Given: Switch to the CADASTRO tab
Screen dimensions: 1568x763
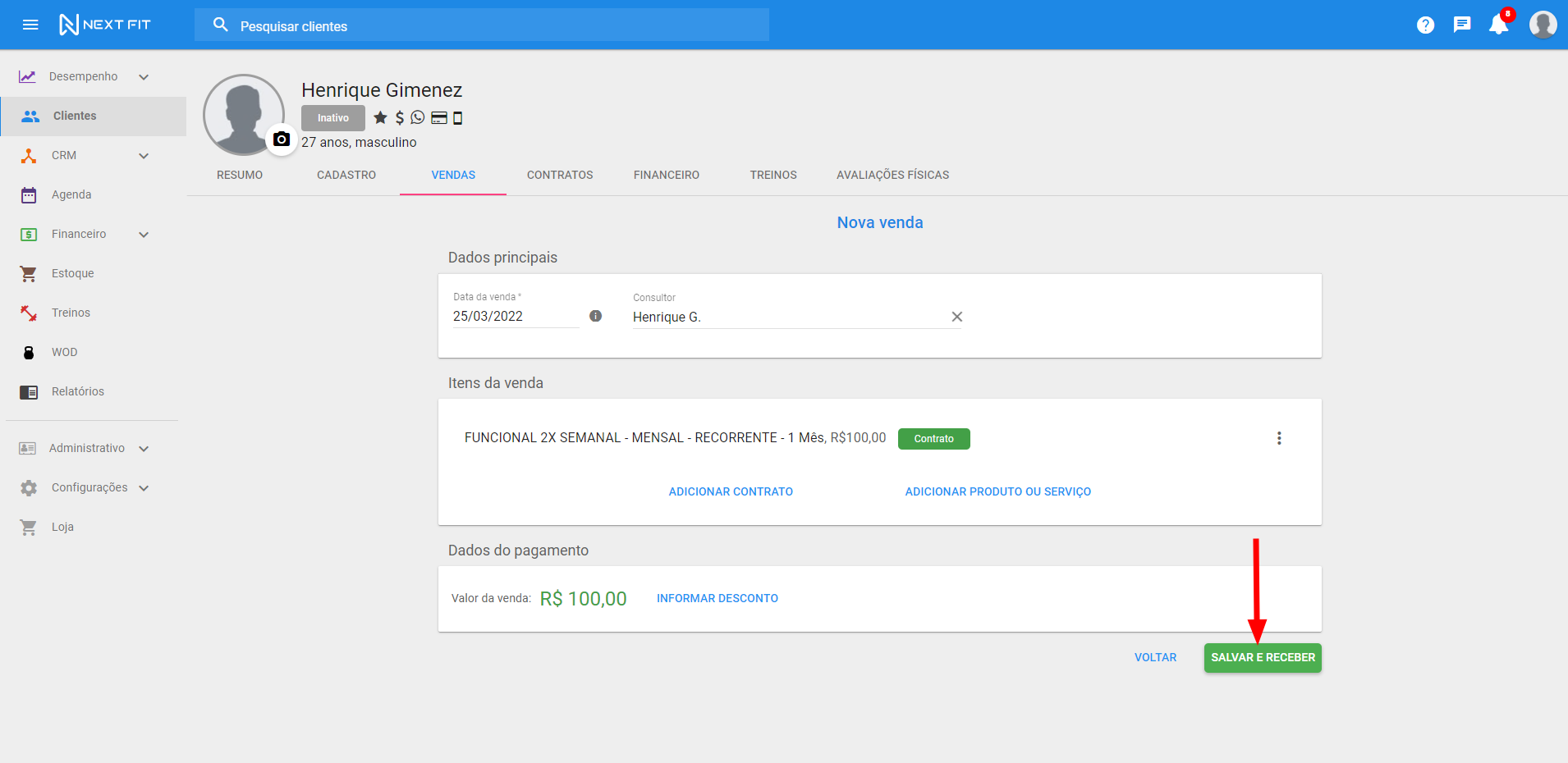Looking at the screenshot, I should [x=346, y=175].
